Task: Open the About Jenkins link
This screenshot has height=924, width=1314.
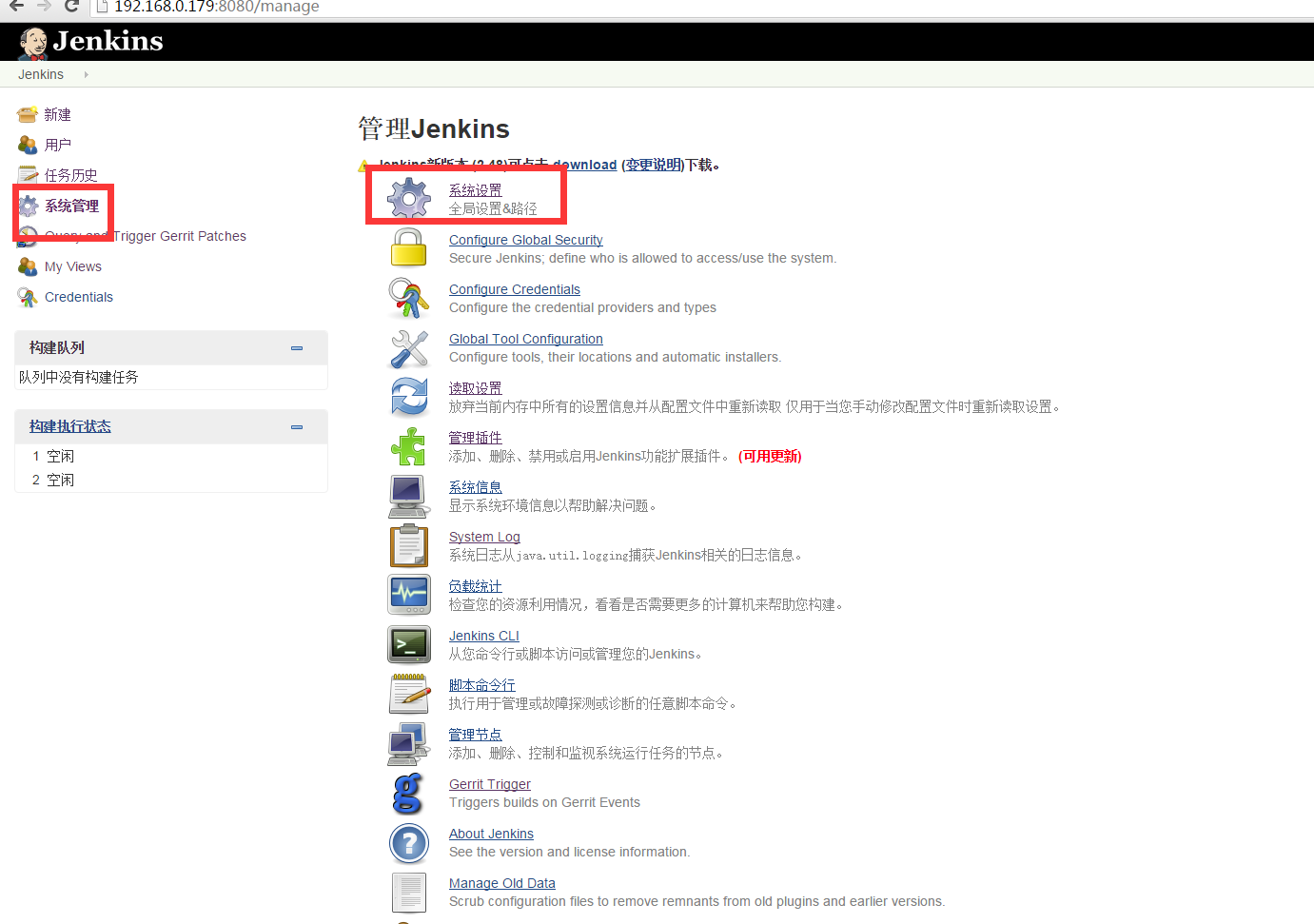Action: (x=491, y=835)
